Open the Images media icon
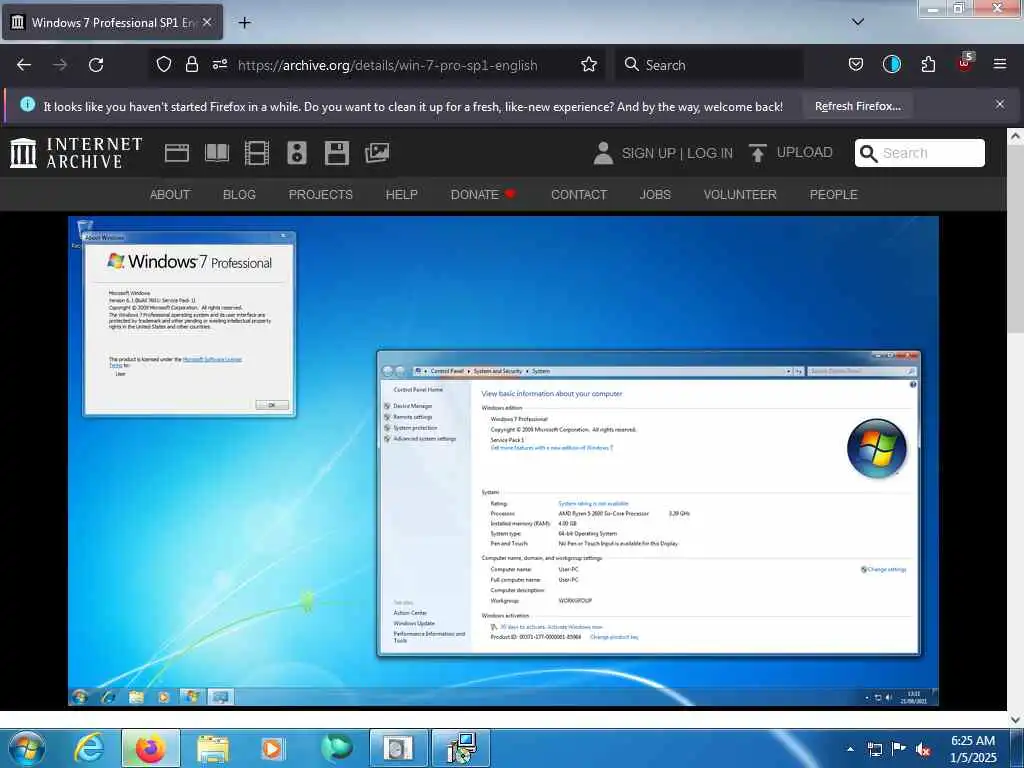This screenshot has width=1024, height=768. point(377,153)
